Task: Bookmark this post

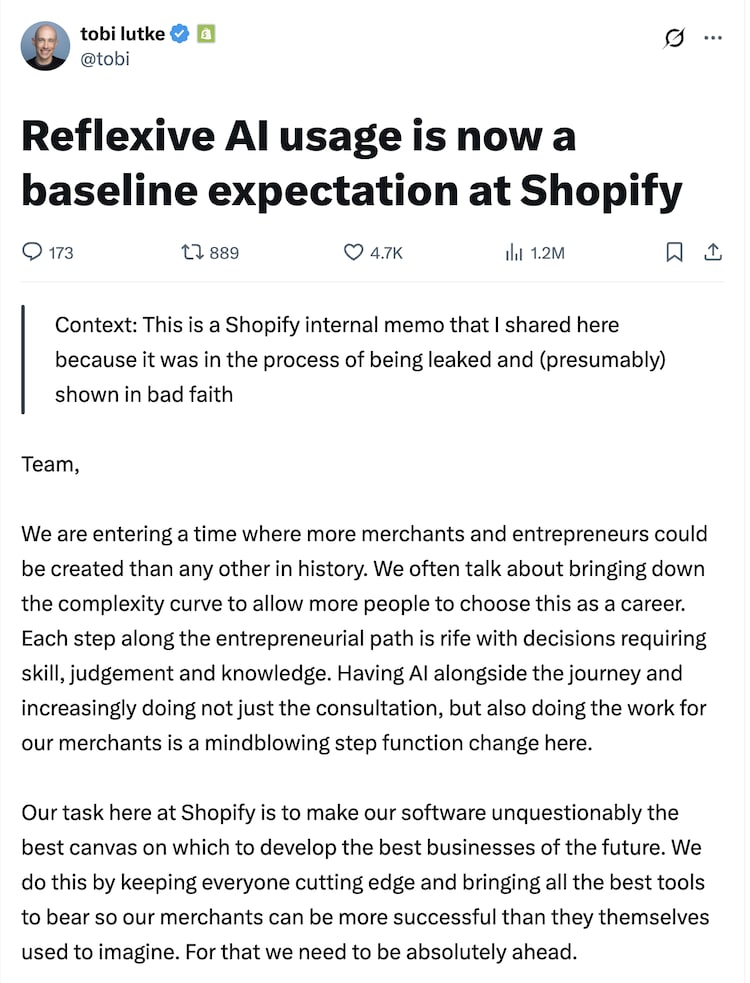Action: point(675,252)
